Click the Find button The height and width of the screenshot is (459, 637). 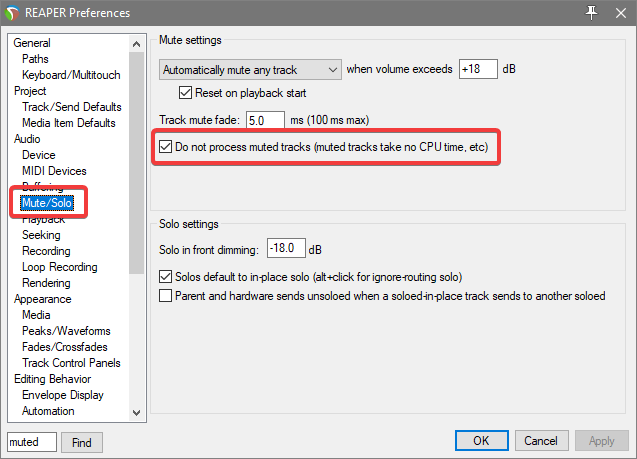tap(82, 442)
